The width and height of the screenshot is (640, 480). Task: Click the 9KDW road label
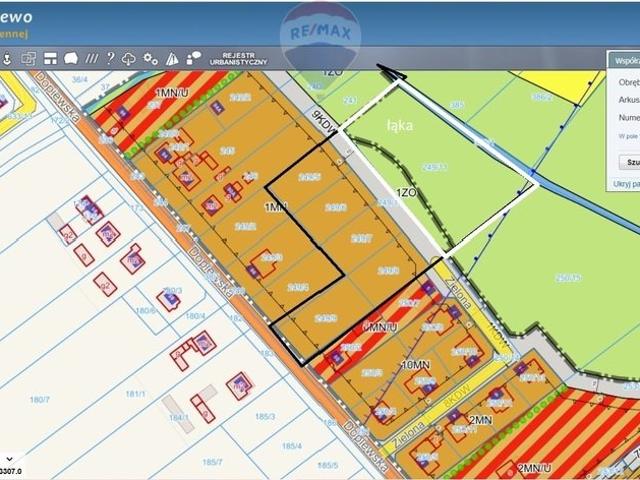coord(325,121)
